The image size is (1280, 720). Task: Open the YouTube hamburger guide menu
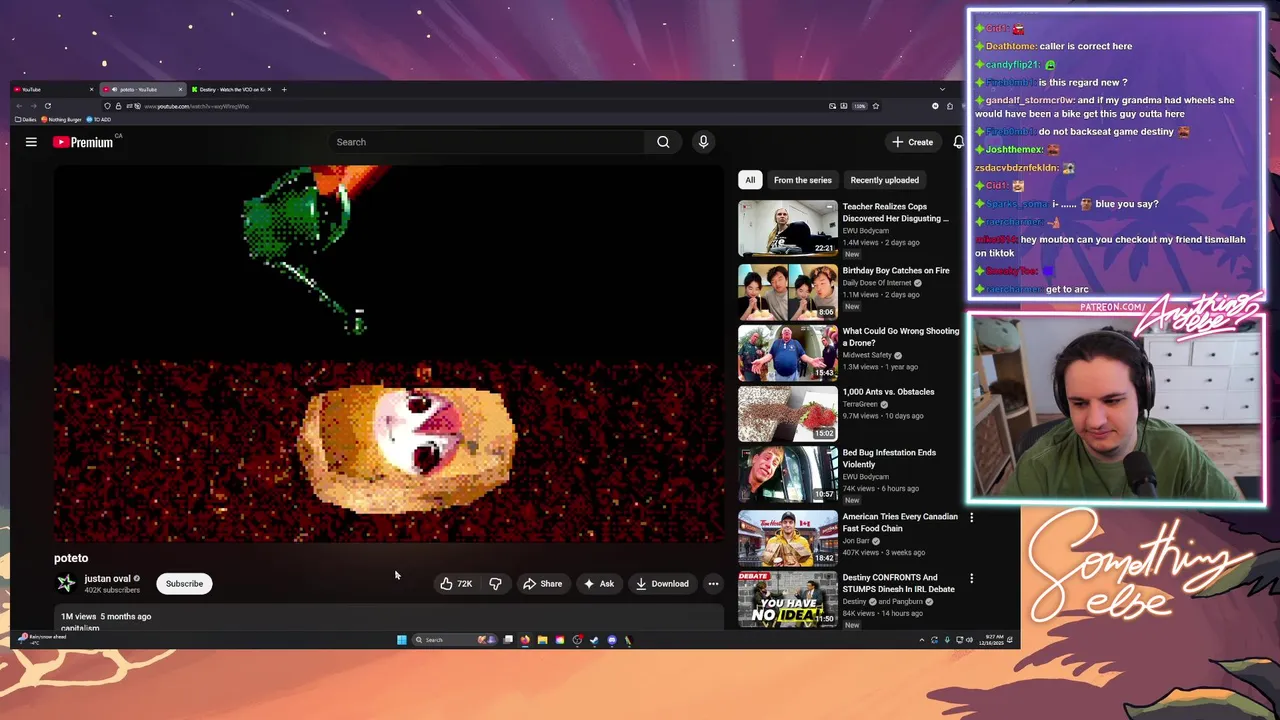coord(31,142)
